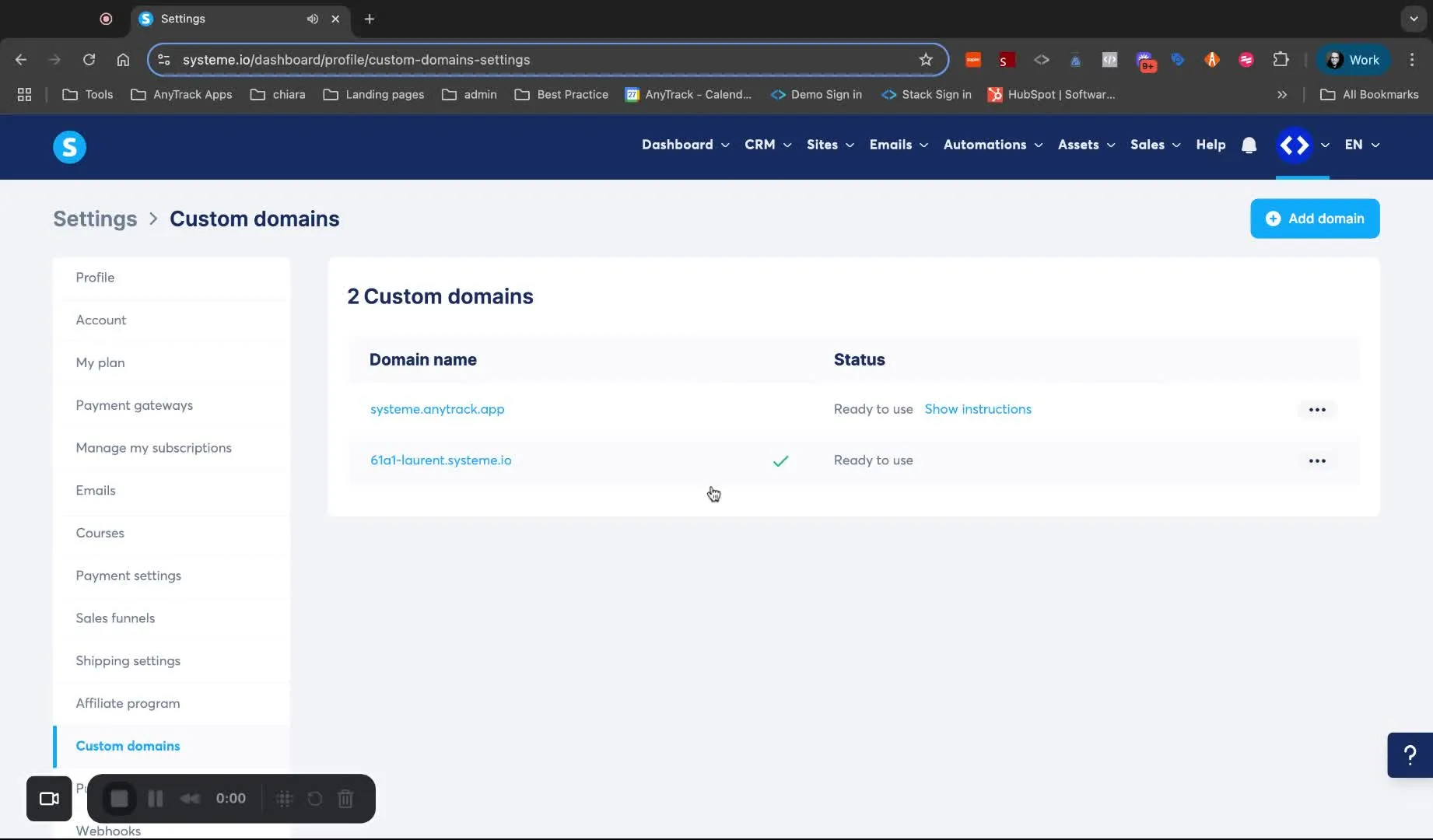Restart the recording
Screen dimensions: 1433x840
pyautogui.click(x=315, y=799)
